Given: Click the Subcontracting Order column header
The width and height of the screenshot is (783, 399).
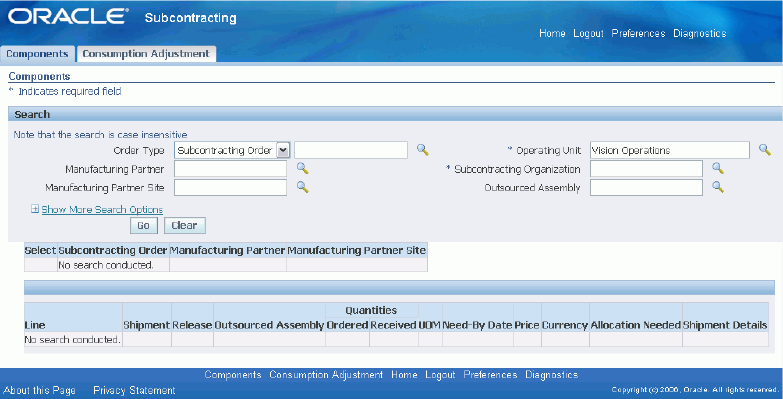Looking at the screenshot, I should (x=113, y=250).
